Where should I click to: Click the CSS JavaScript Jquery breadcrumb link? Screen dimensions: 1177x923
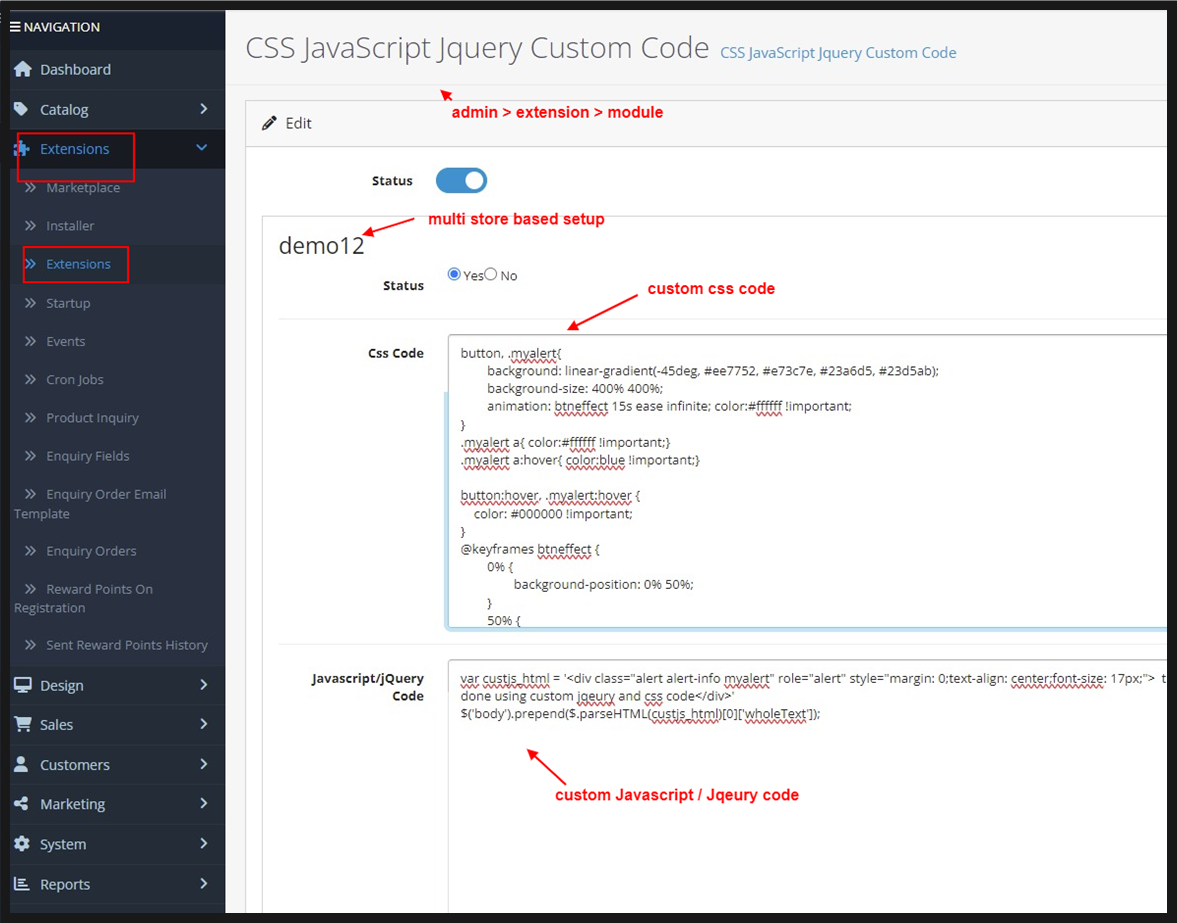[x=838, y=53]
